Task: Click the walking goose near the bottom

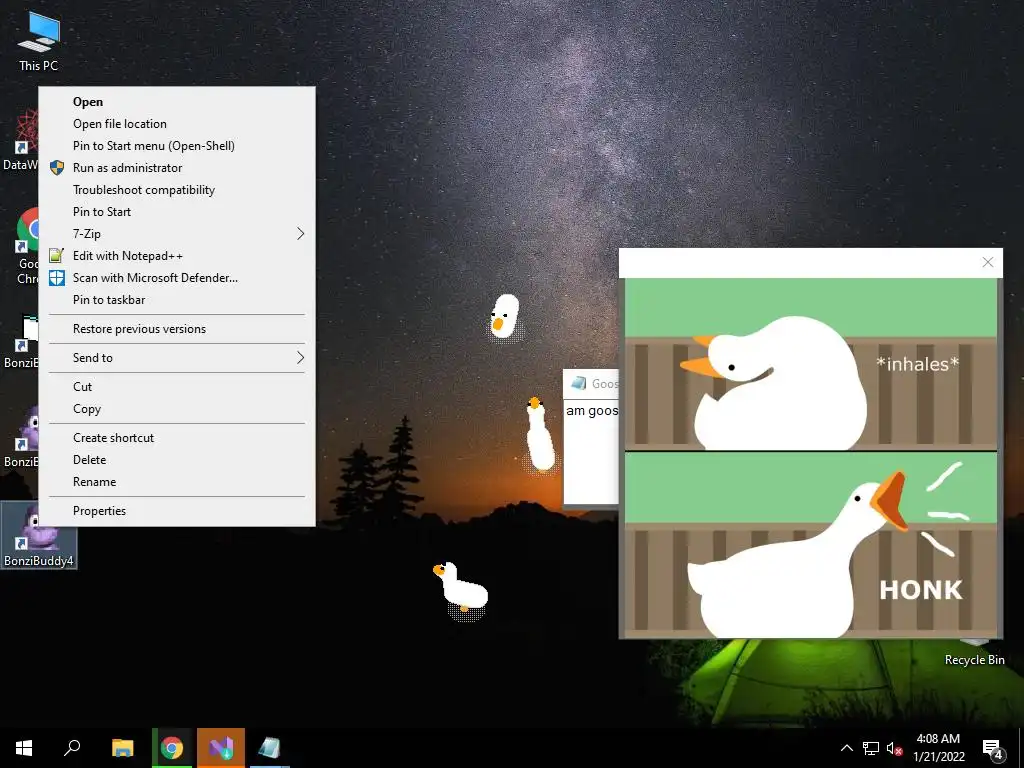Action: tap(461, 586)
